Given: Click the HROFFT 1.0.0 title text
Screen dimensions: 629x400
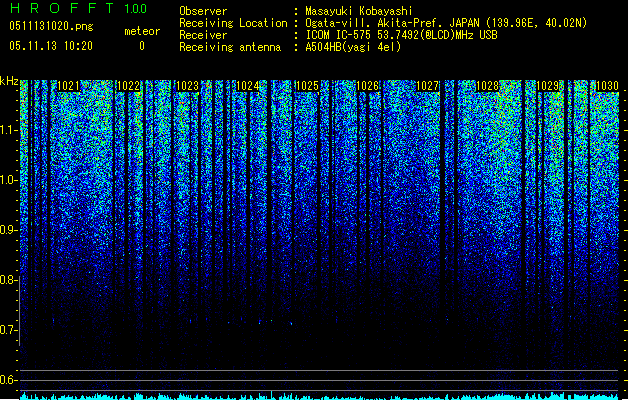Looking at the screenshot, I should pyautogui.click(x=78, y=8).
